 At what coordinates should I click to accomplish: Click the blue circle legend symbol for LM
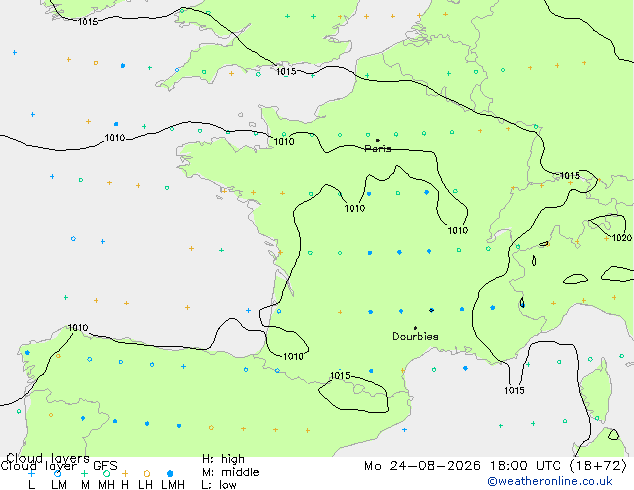pos(57,473)
